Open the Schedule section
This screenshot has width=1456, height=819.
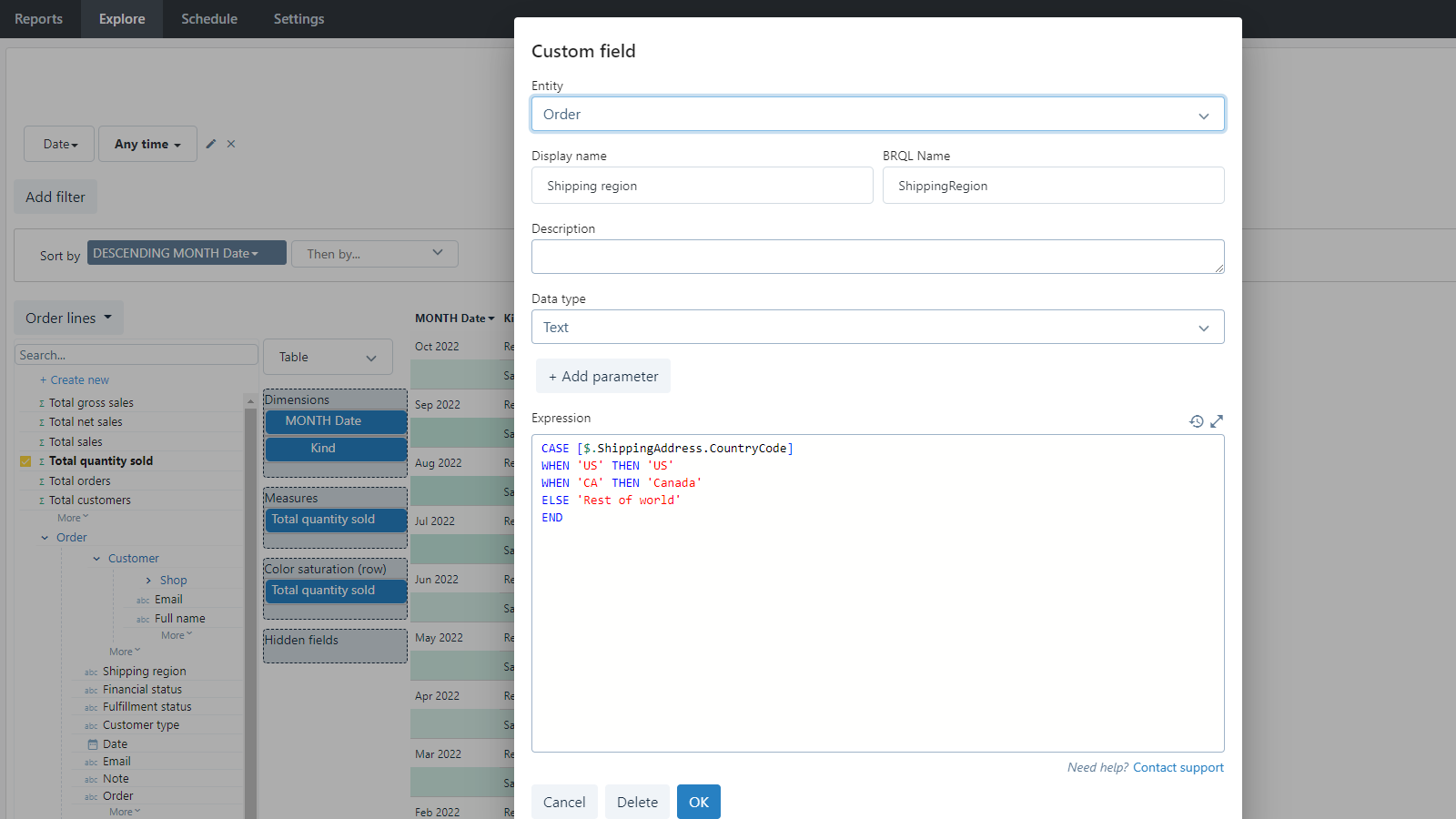(x=208, y=18)
